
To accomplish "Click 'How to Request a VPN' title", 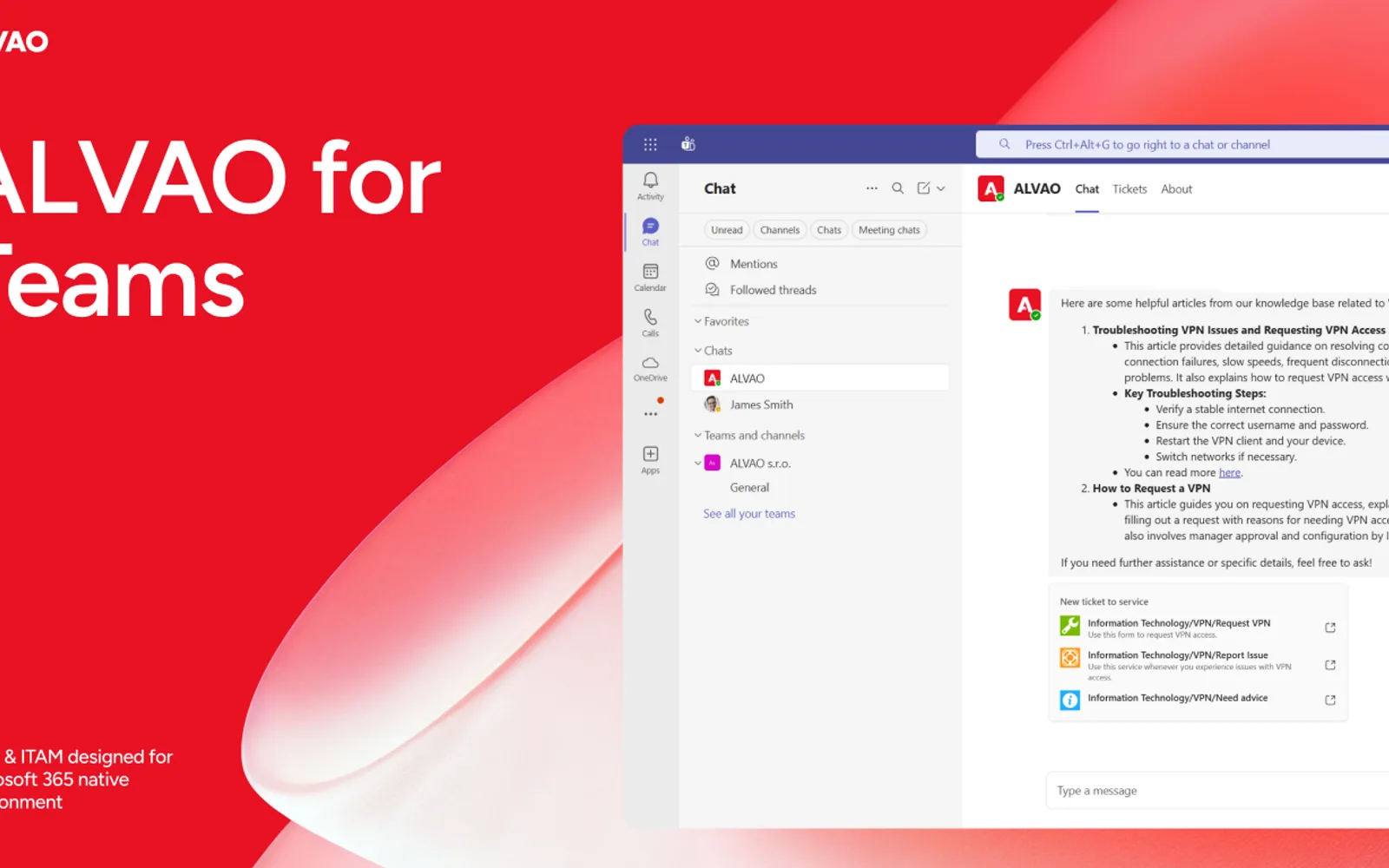I will pyautogui.click(x=1151, y=489).
